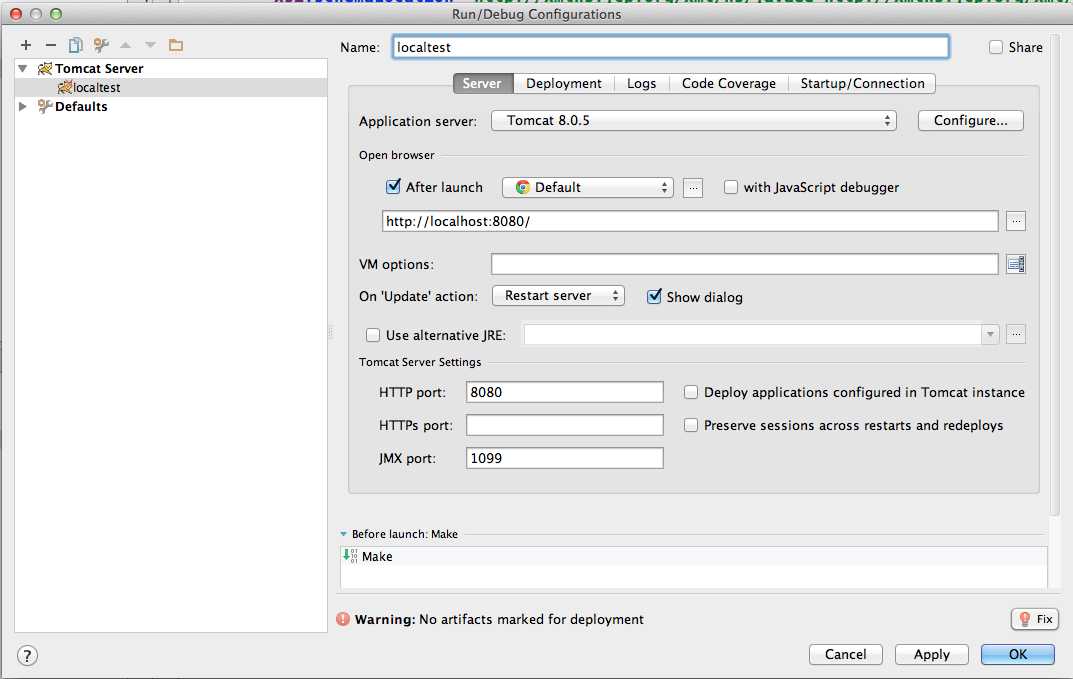Click the Configure... button

(970, 120)
